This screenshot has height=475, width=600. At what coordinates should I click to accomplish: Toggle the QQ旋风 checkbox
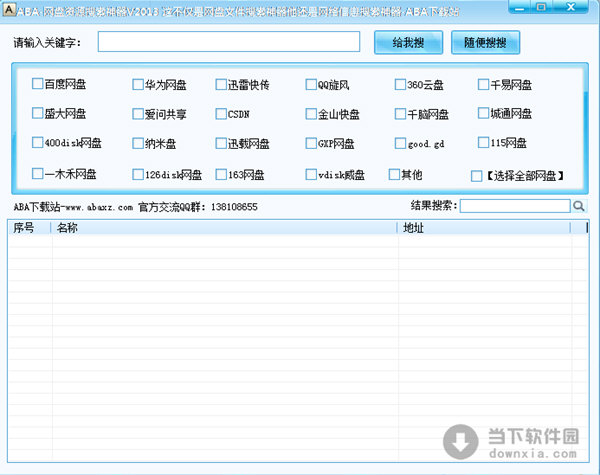(x=311, y=84)
